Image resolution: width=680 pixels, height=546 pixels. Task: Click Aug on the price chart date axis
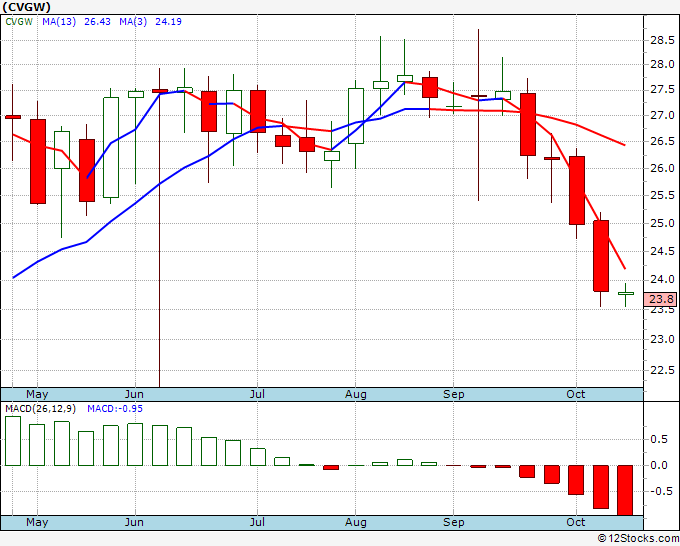pos(356,394)
